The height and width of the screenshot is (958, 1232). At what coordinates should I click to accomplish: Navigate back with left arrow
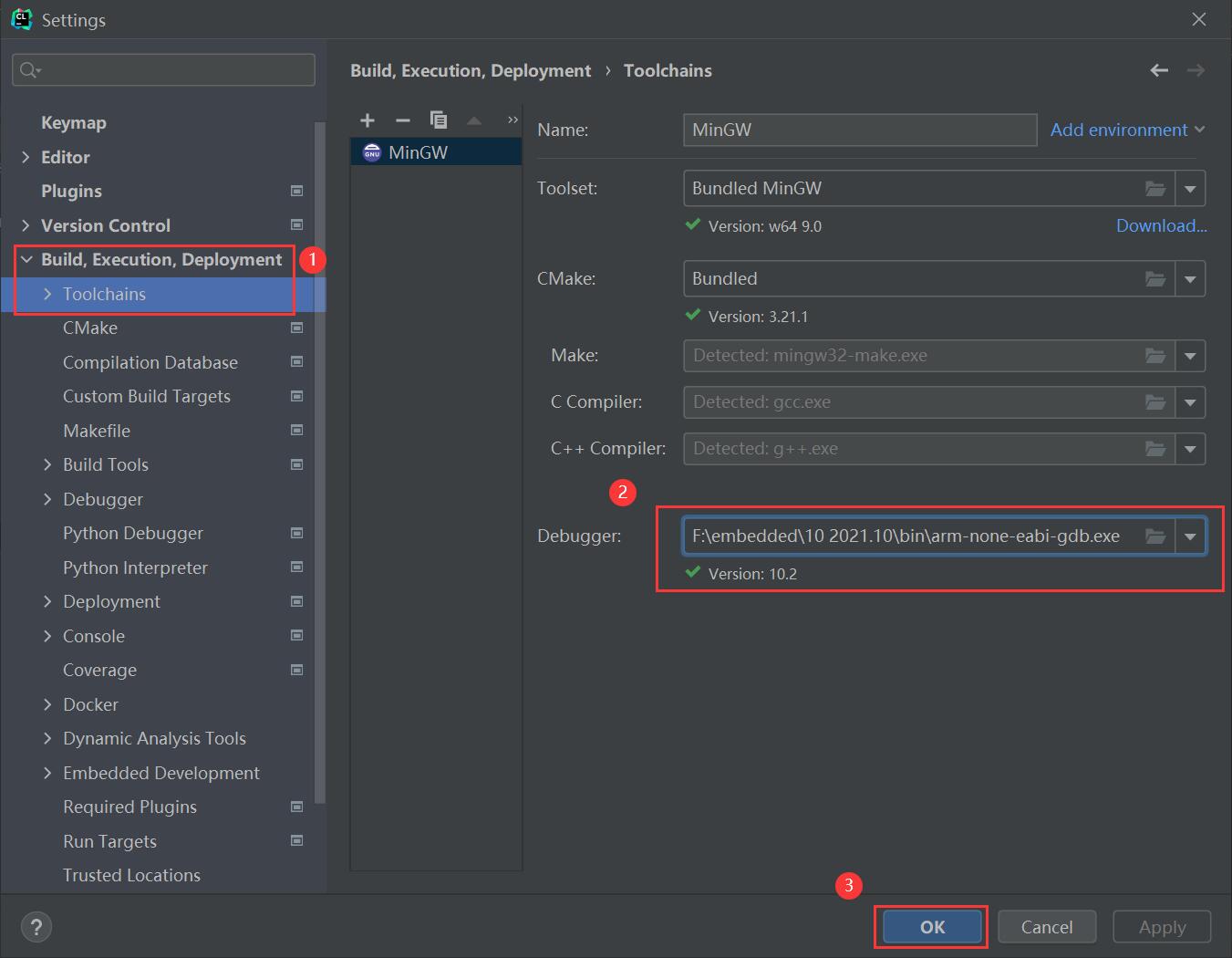coord(1159,70)
